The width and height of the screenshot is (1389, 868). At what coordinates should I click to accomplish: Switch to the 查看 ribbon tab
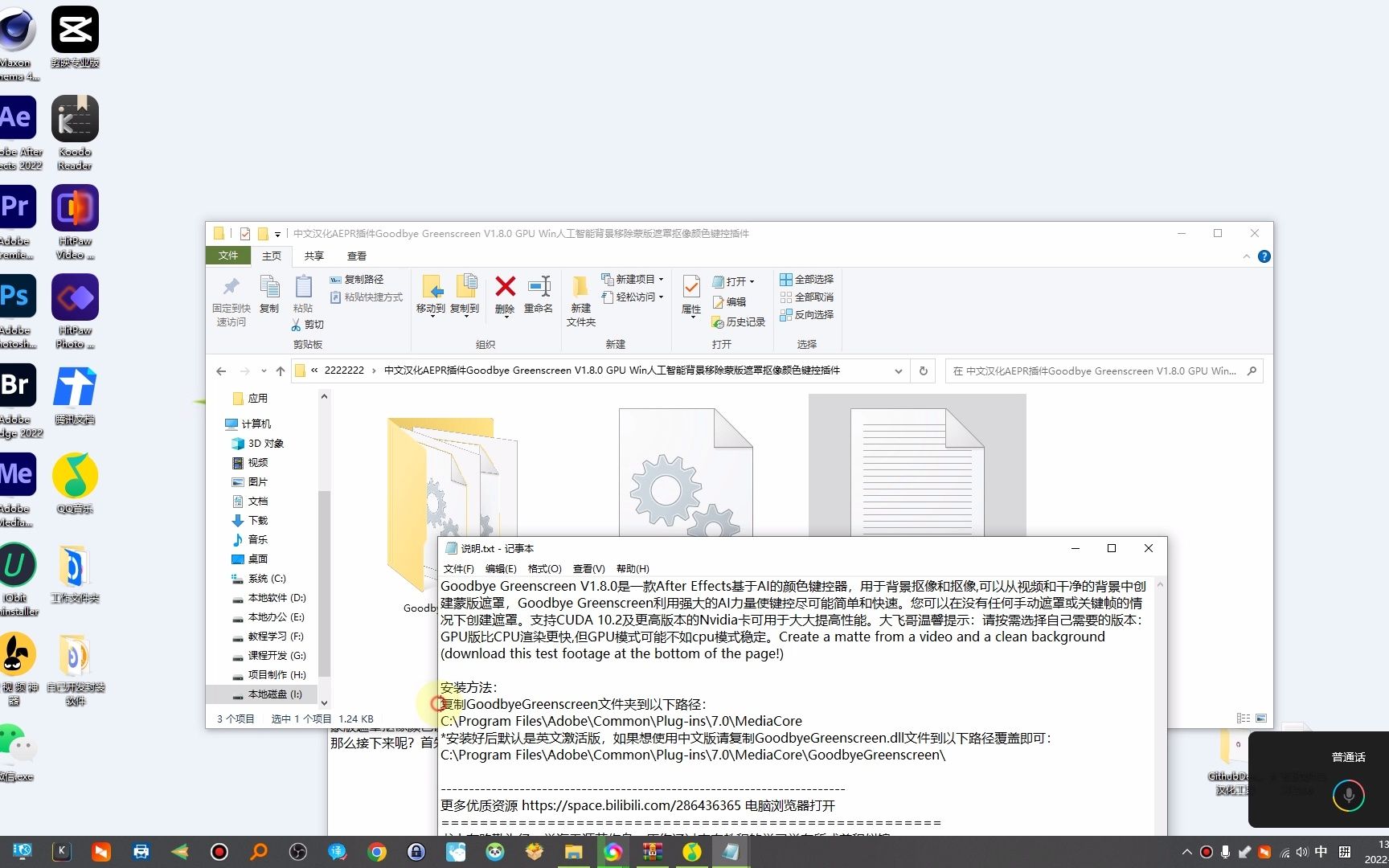(357, 256)
